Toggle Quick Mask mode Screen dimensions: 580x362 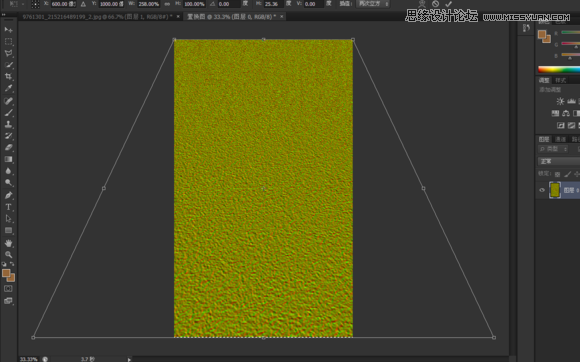tap(8, 288)
